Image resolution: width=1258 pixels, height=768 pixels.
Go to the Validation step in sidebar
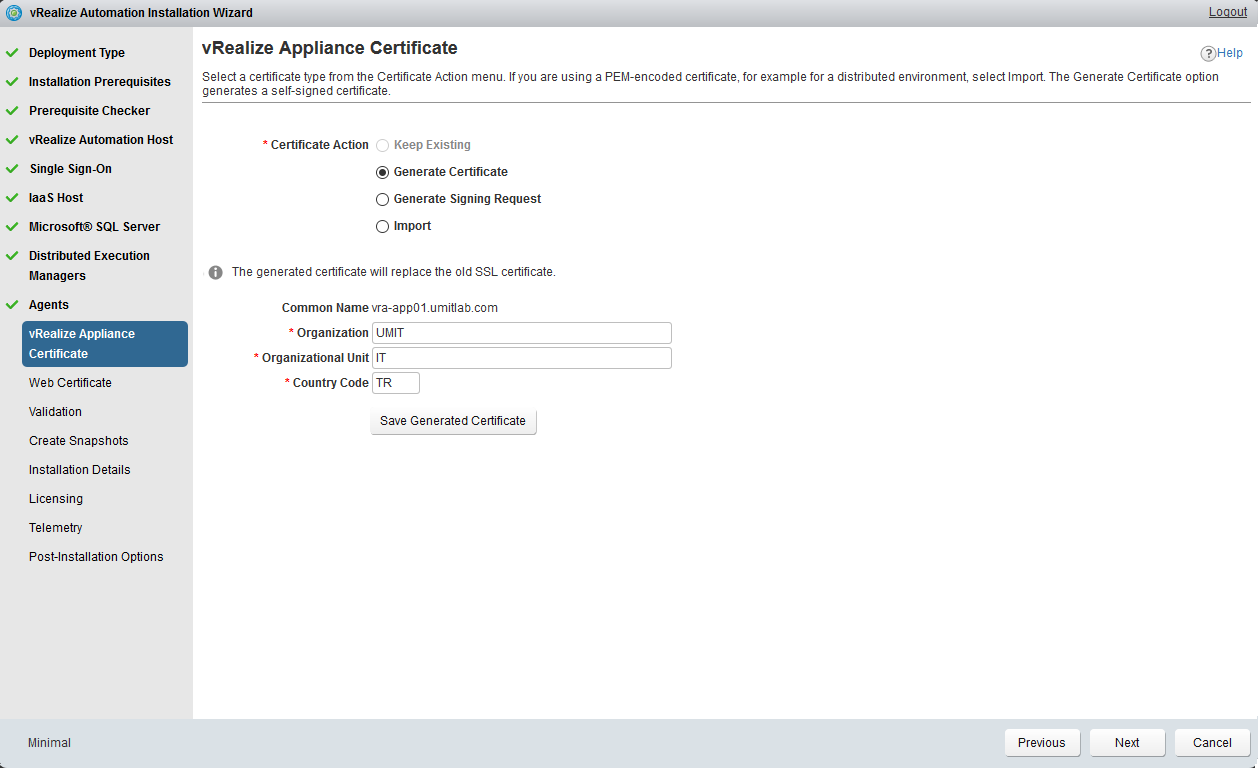pyautogui.click(x=55, y=412)
